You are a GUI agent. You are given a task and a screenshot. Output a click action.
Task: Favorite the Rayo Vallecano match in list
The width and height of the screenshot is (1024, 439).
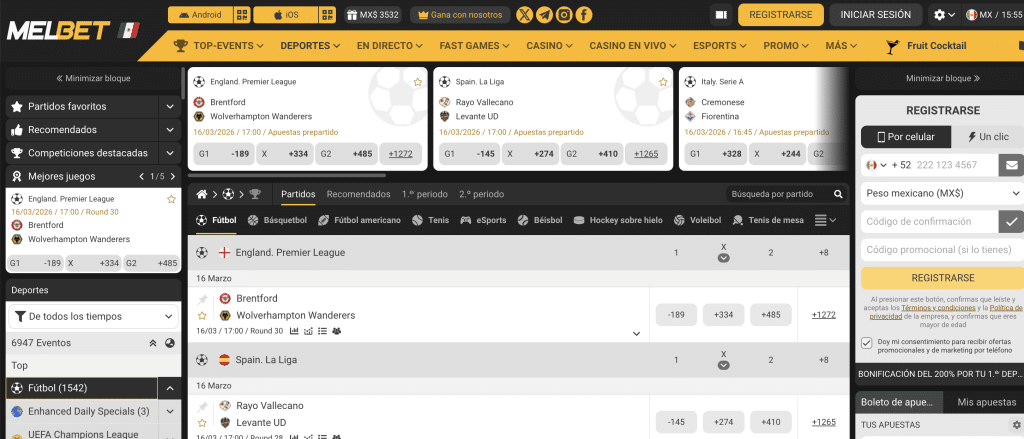202,423
